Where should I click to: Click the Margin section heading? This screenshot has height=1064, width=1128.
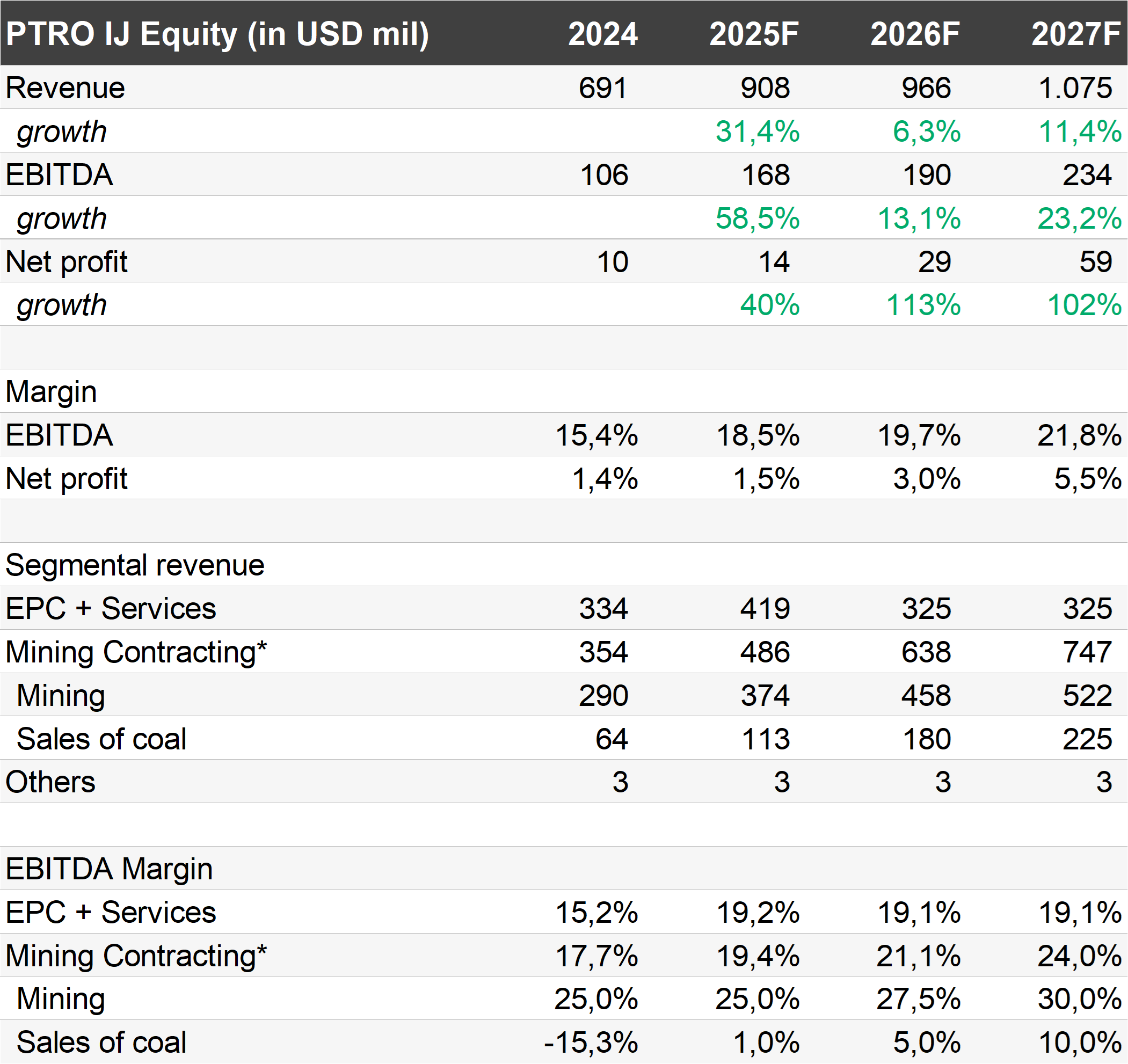(x=51, y=392)
